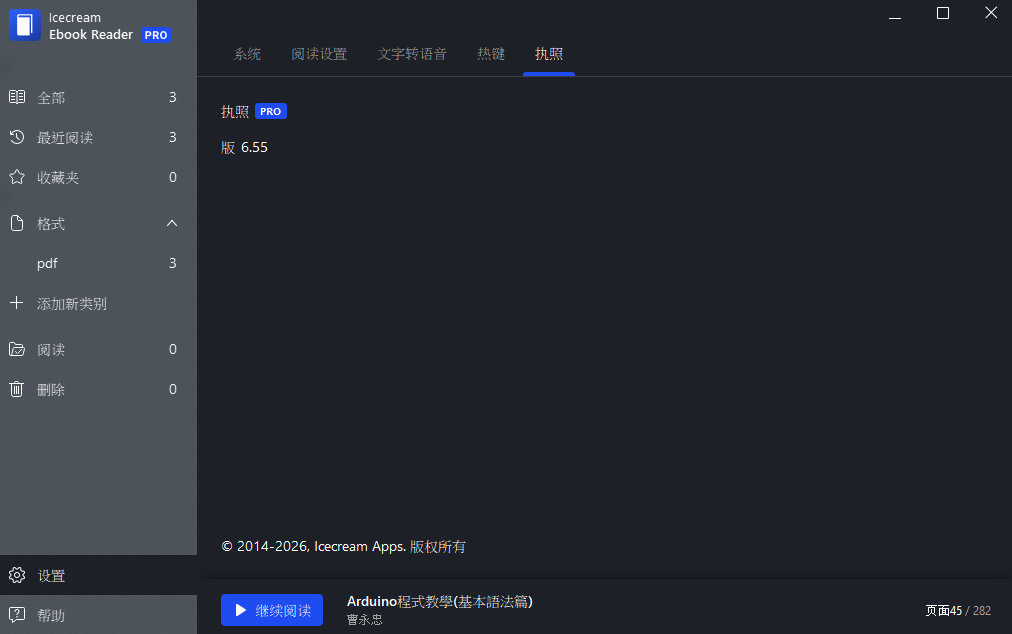Viewport: 1012px width, 634px height.
Task: Click the count 3 in the pdf row
Action: pos(172,263)
